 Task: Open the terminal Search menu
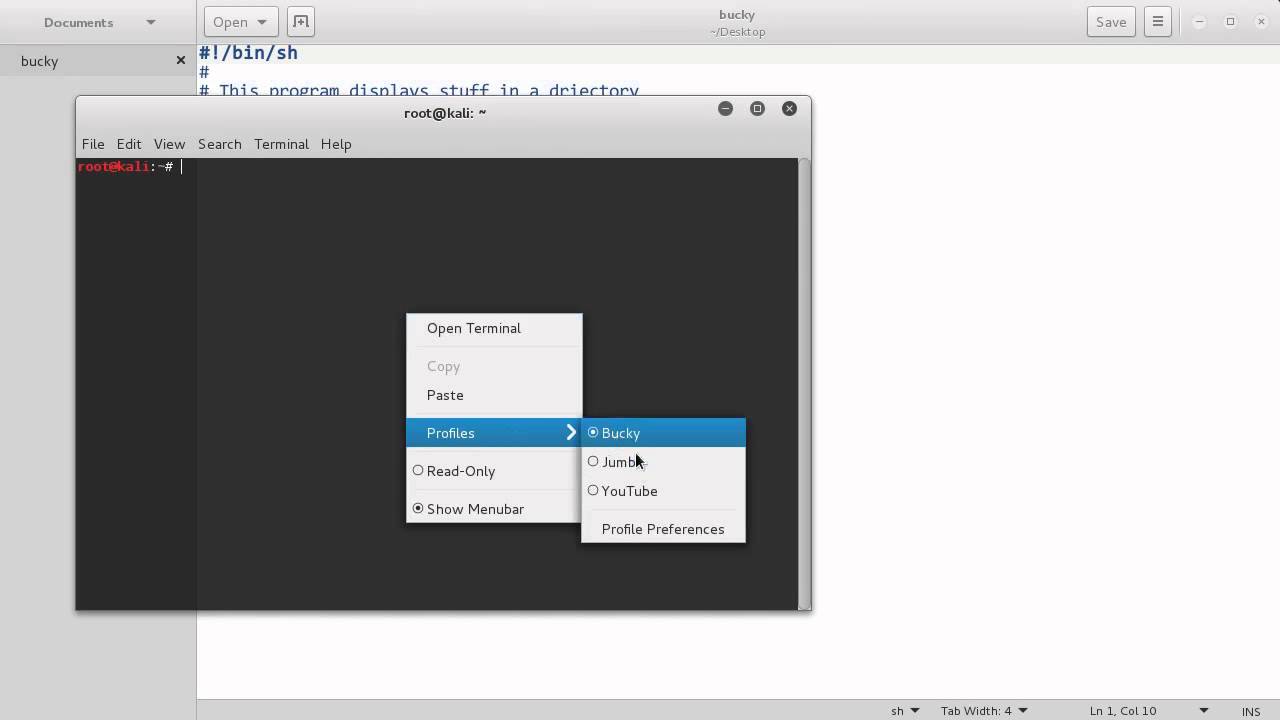[x=220, y=144]
